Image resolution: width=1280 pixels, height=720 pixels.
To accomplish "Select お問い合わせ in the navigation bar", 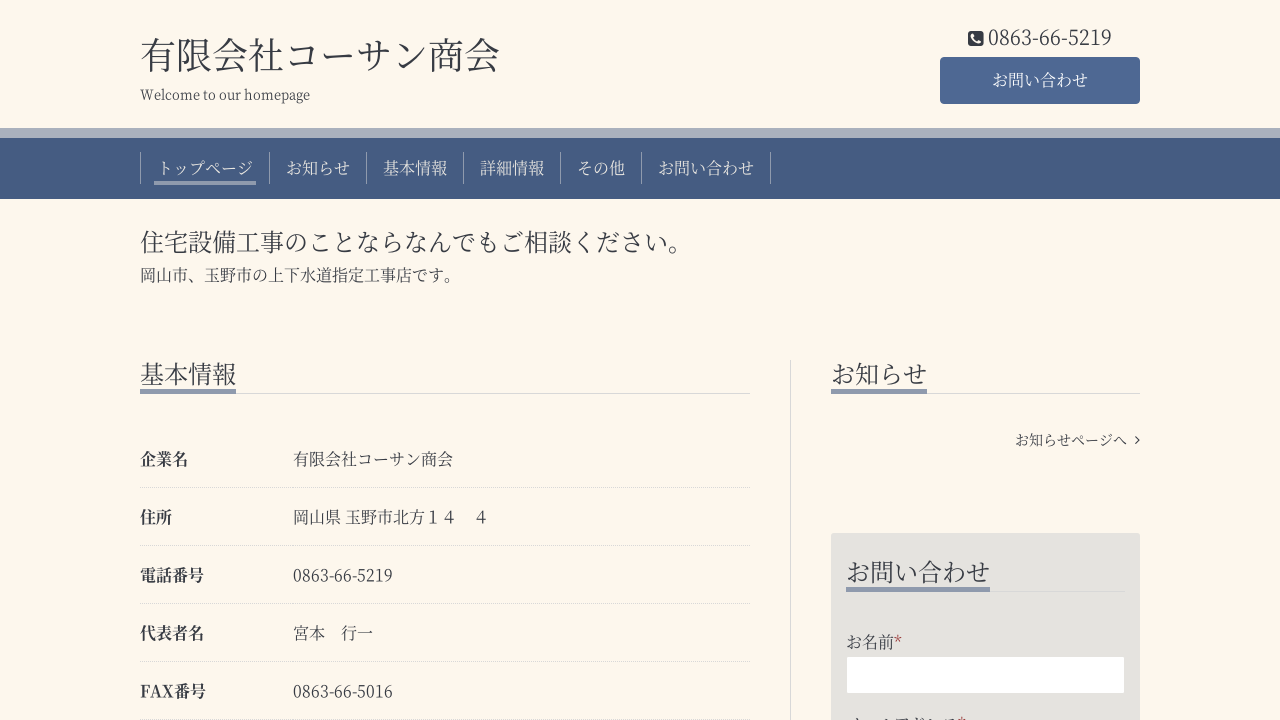I will click(706, 168).
